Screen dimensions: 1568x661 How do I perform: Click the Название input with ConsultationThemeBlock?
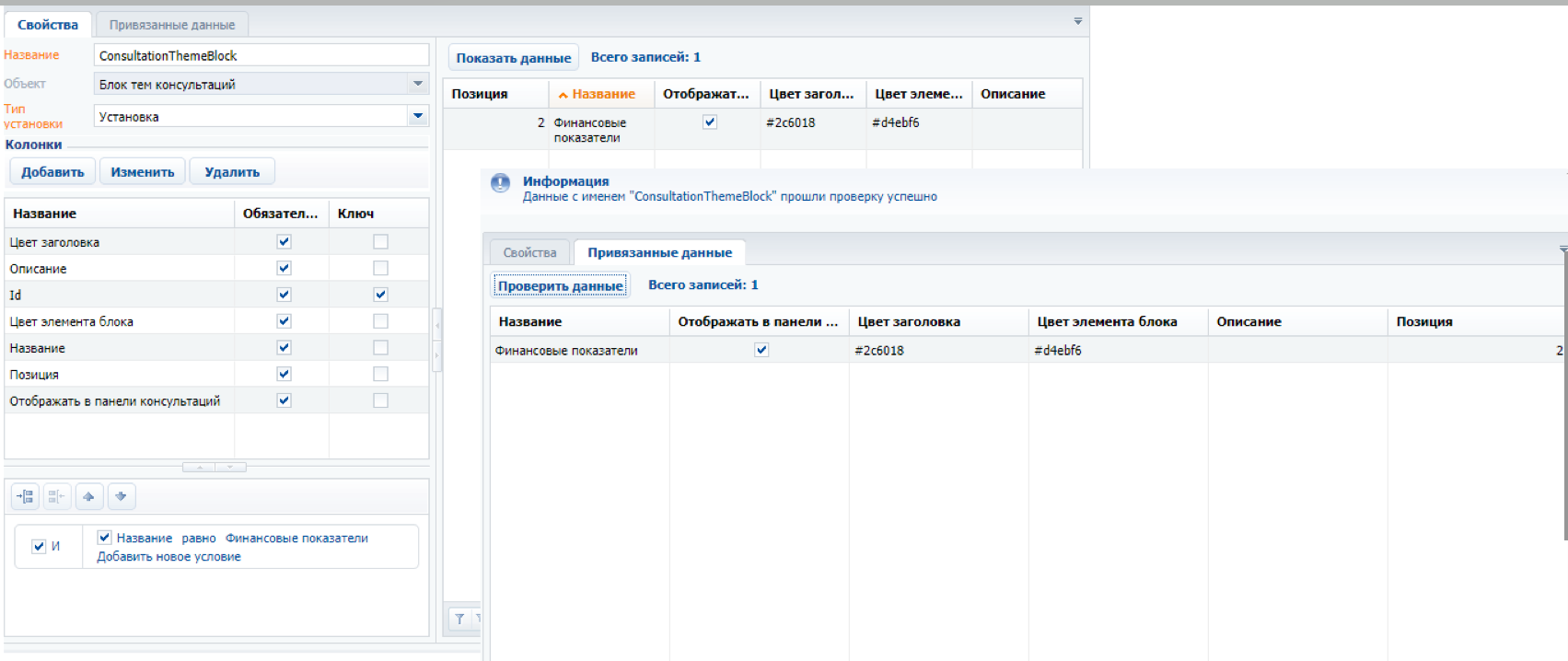[261, 55]
